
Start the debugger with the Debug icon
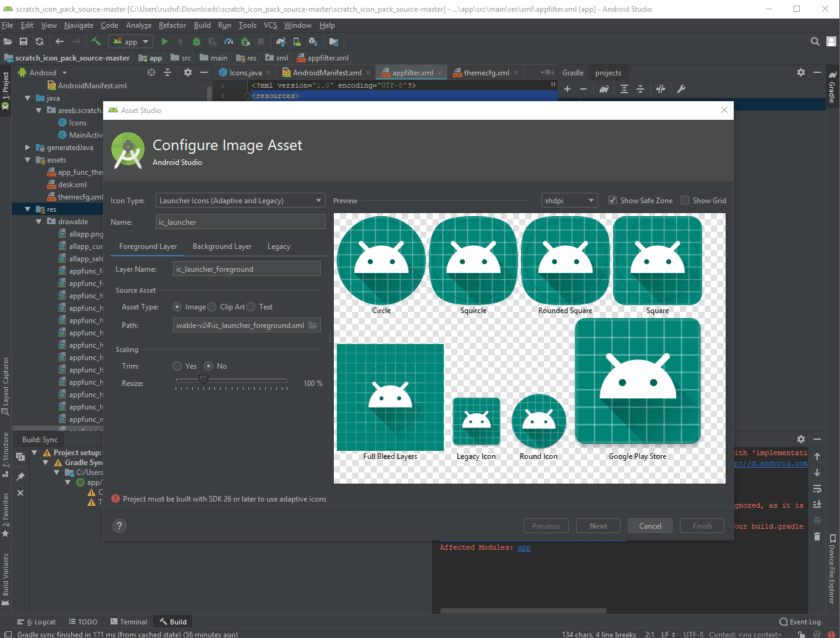click(x=197, y=42)
